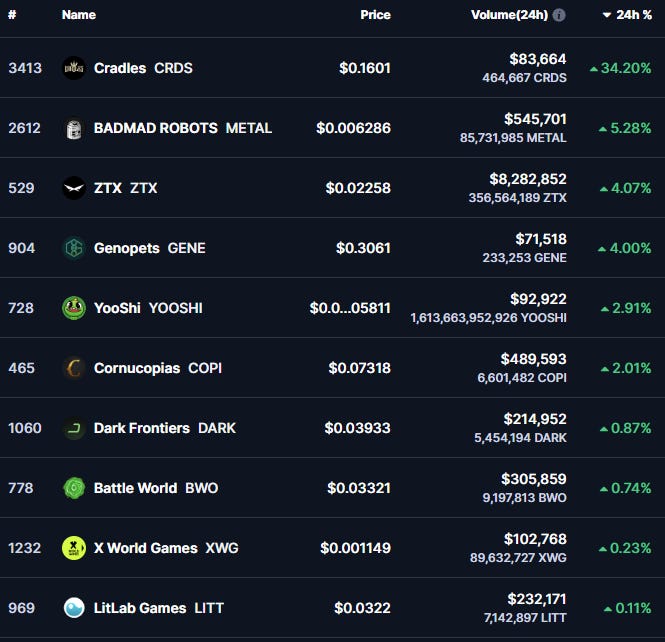
Task: Open the LitLab Games LITT coin page
Action: [x=159, y=608]
